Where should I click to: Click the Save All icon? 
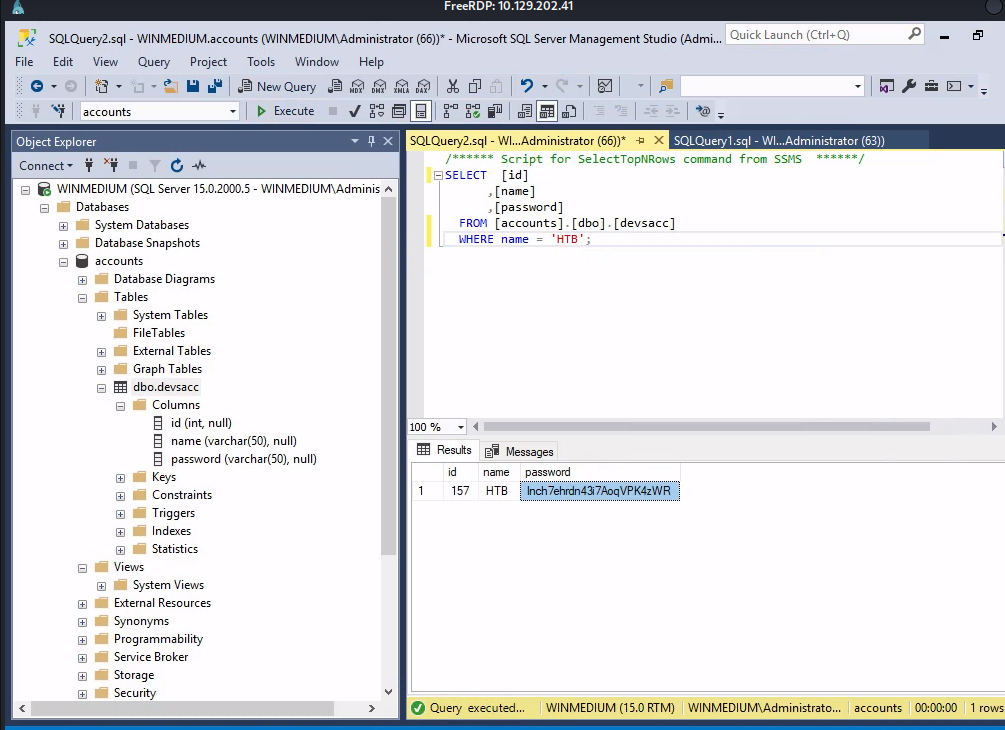click(x=213, y=87)
